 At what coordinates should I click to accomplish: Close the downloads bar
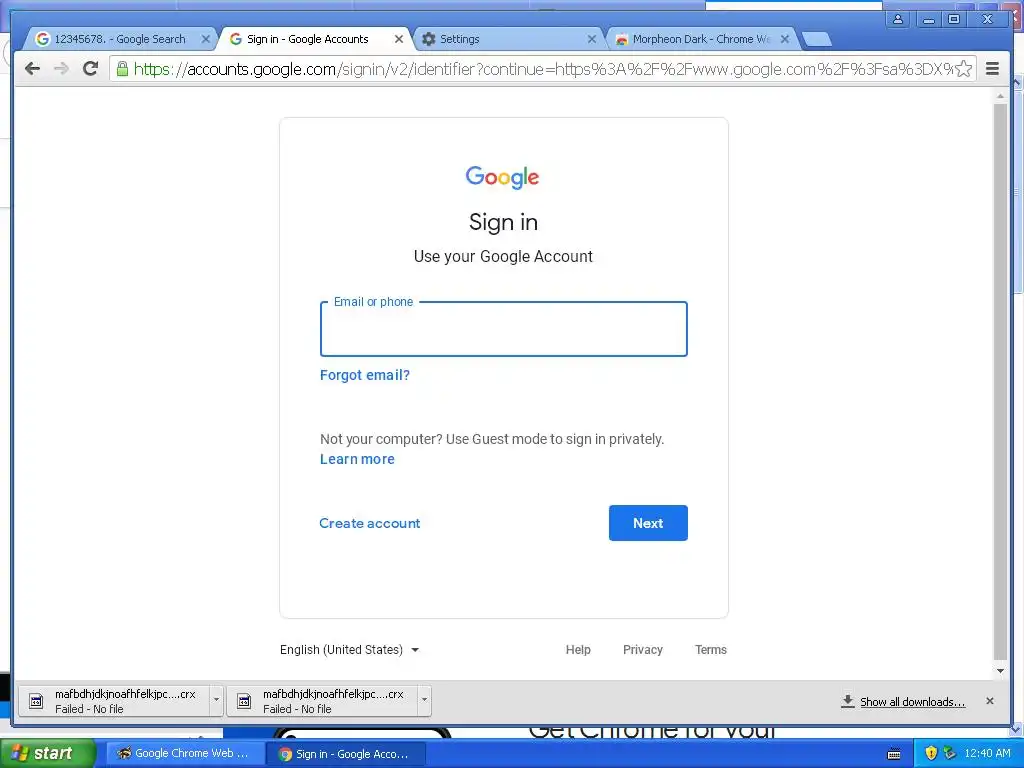pos(989,701)
